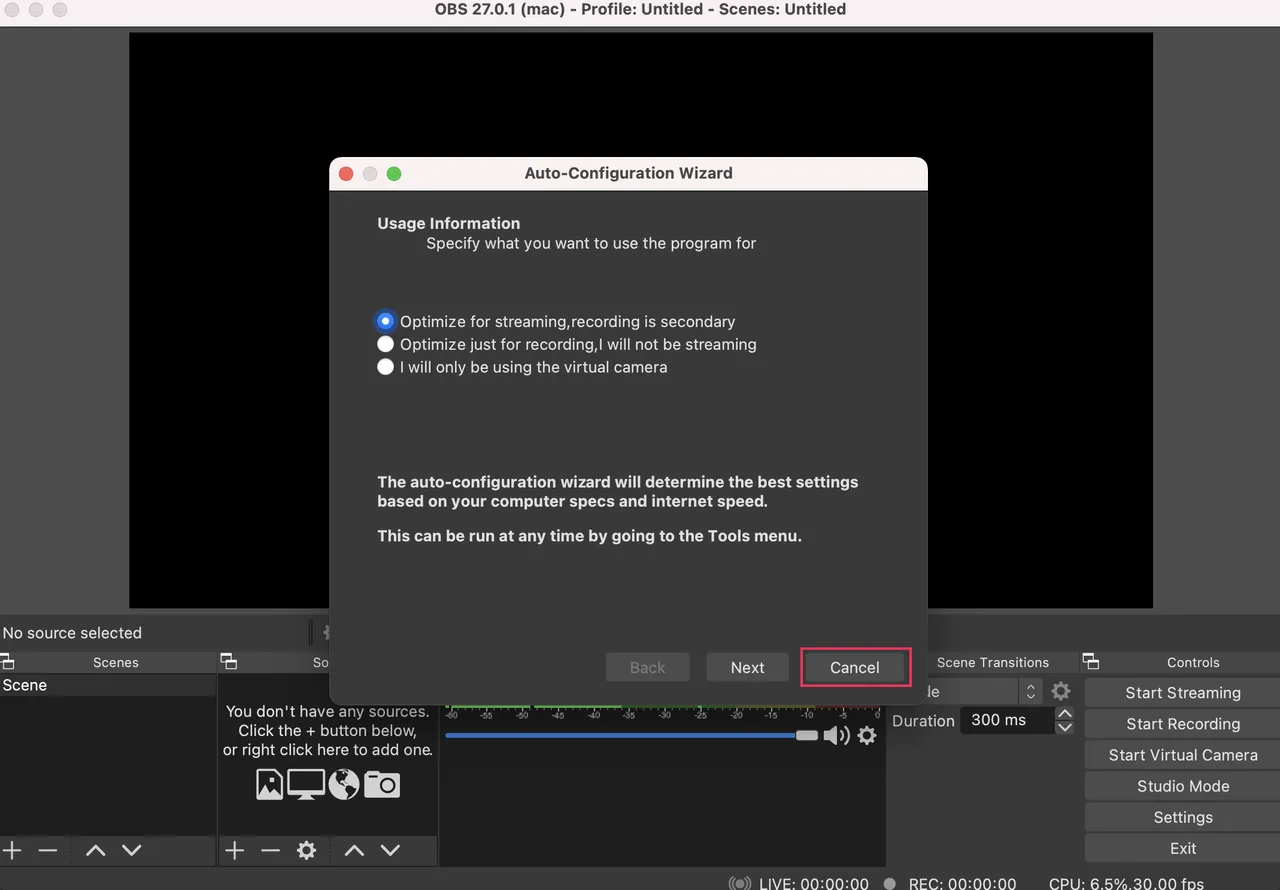Mute audio using the speaker icon
The width and height of the screenshot is (1280, 890).
pyautogui.click(x=836, y=736)
